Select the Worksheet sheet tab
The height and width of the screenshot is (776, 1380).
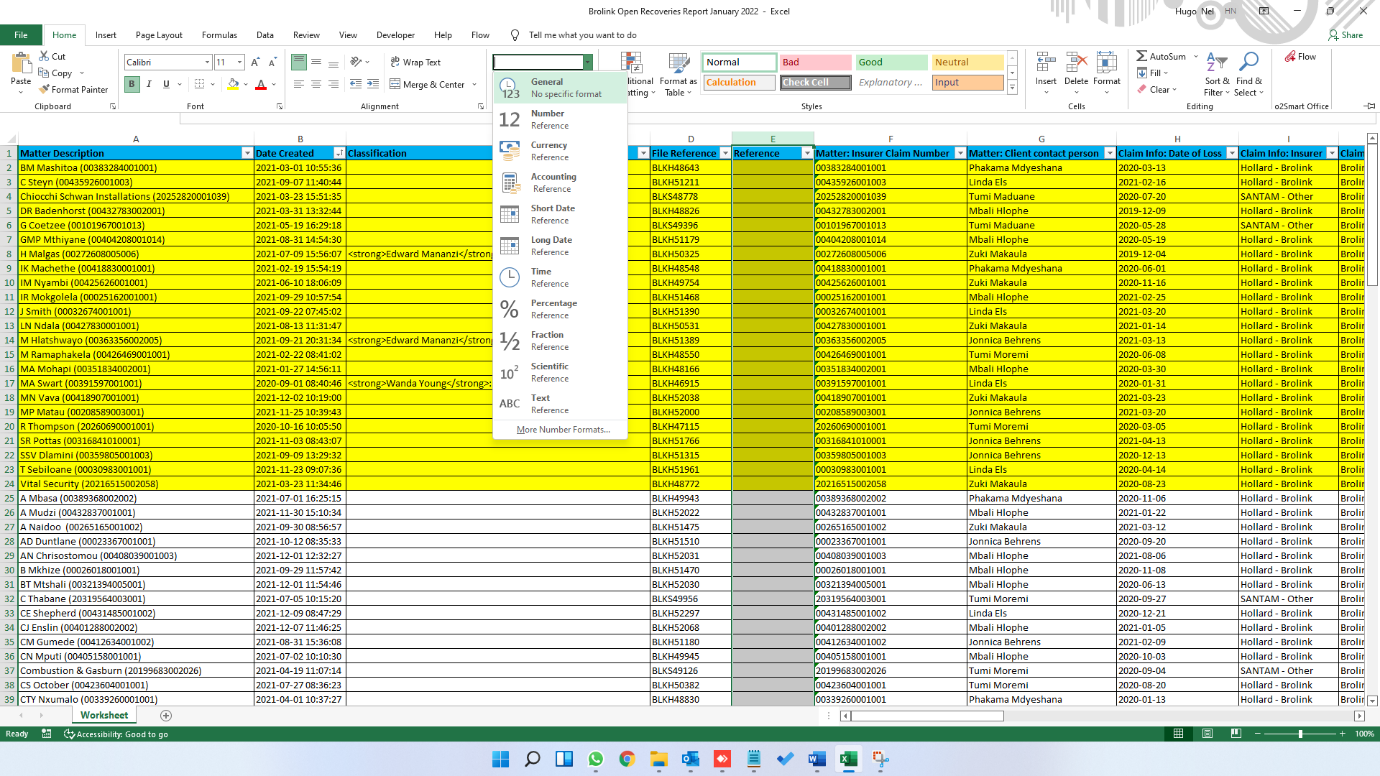[104, 715]
